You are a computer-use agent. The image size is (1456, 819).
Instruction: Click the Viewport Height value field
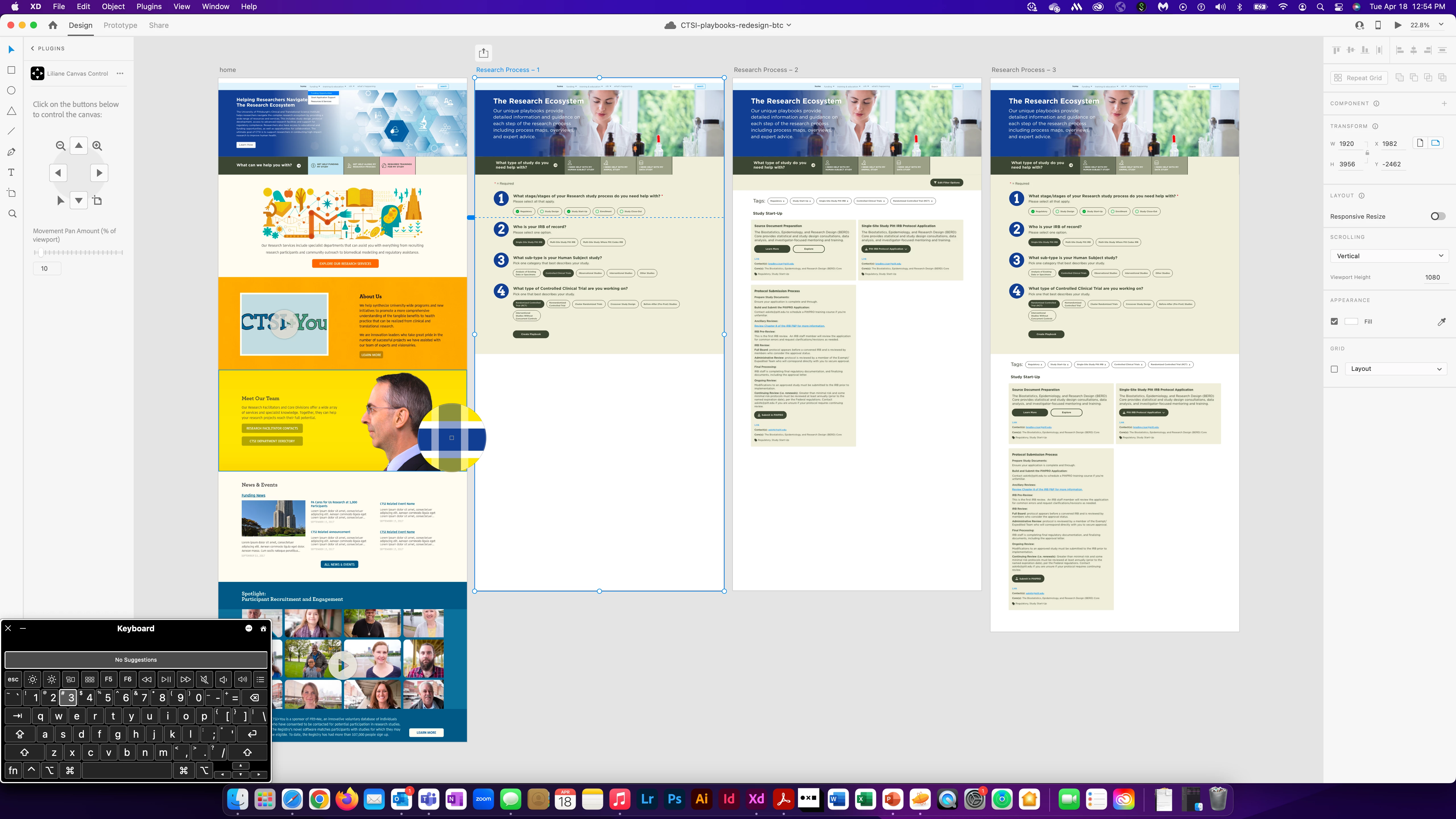[1432, 278]
